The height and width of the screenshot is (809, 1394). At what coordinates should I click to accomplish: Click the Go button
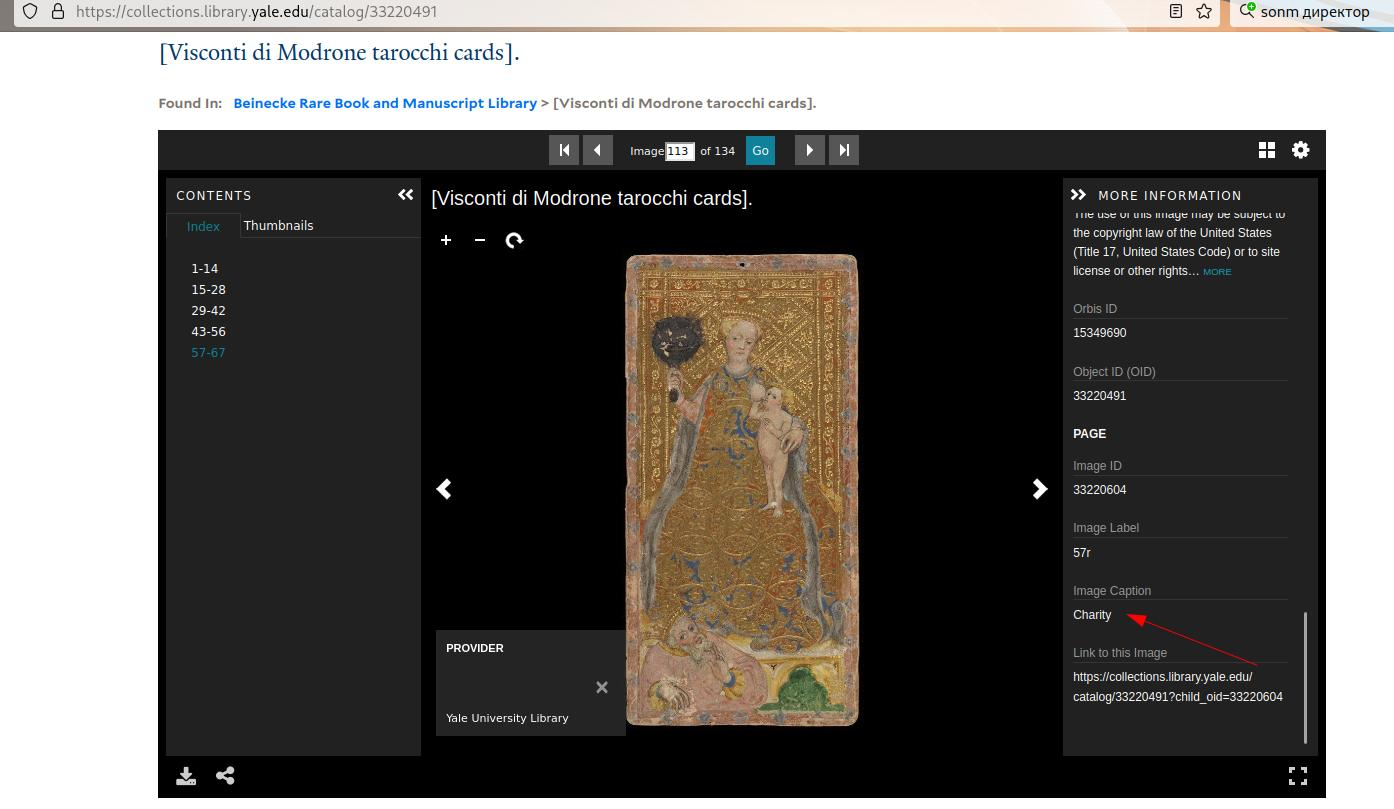(760, 150)
